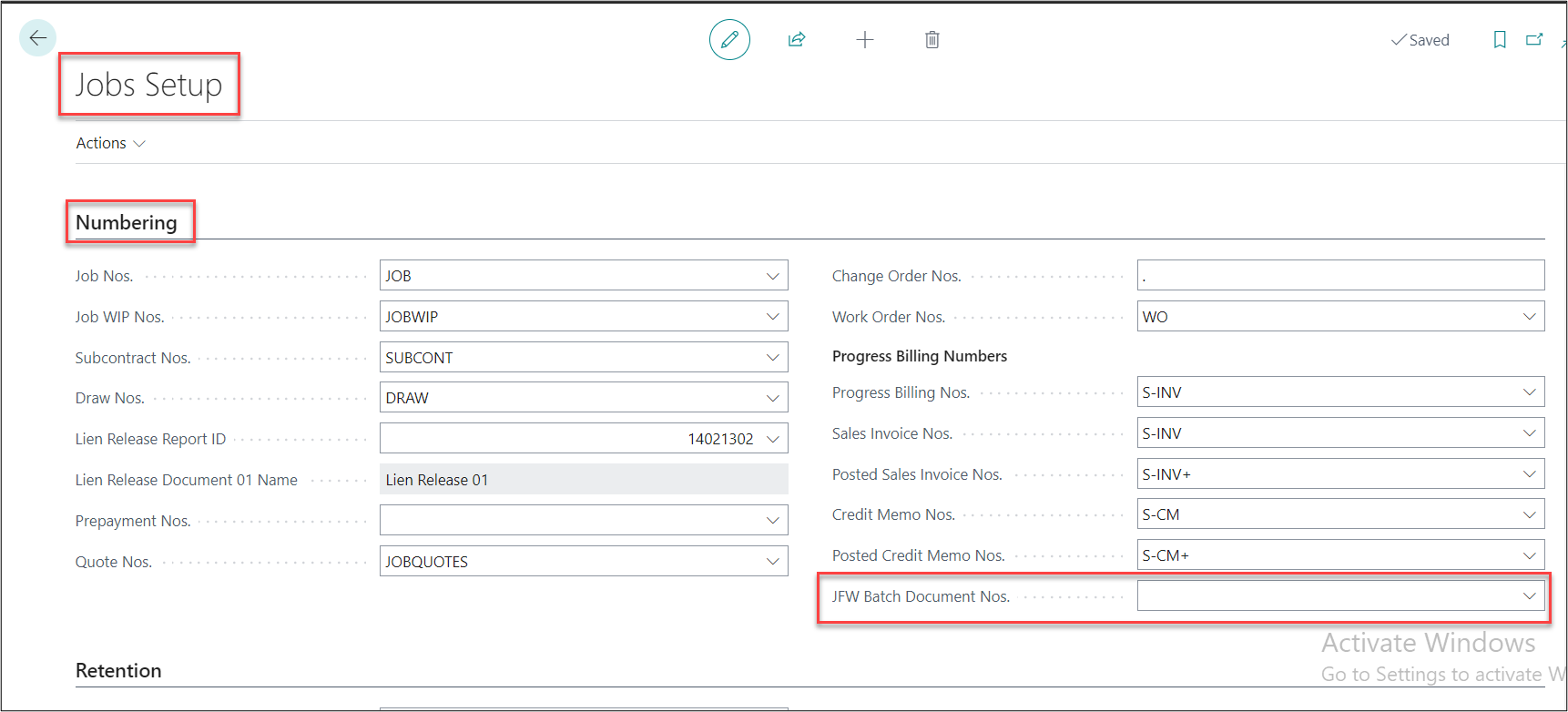Expand the Posted Credit Memo Nos. dropdown
Image resolution: width=1568 pixels, height=712 pixels.
(x=1529, y=555)
